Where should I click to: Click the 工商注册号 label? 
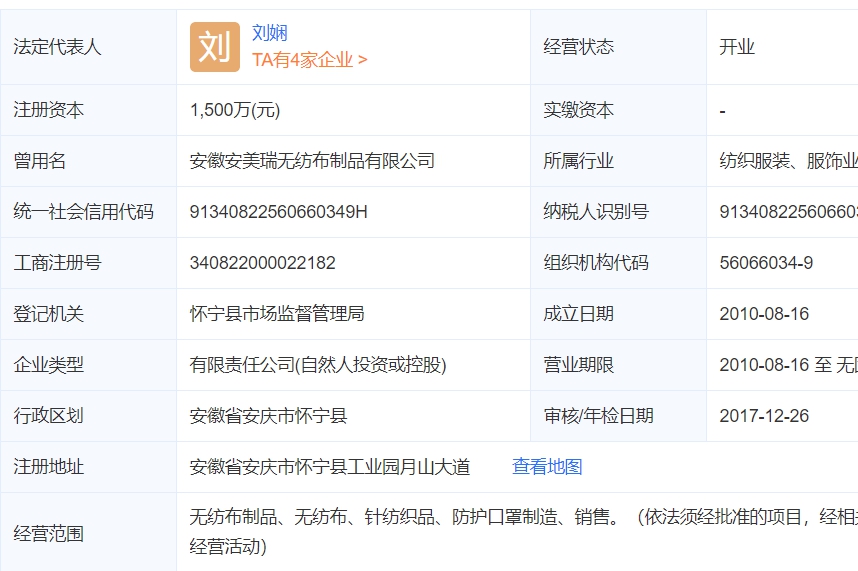coord(57,263)
